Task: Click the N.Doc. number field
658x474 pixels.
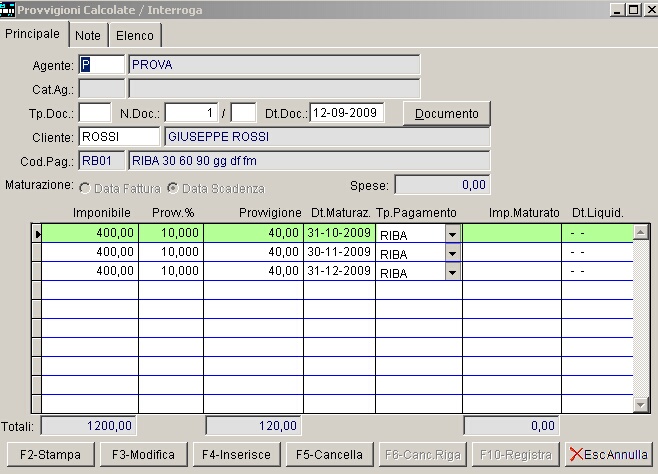Action: coord(191,113)
